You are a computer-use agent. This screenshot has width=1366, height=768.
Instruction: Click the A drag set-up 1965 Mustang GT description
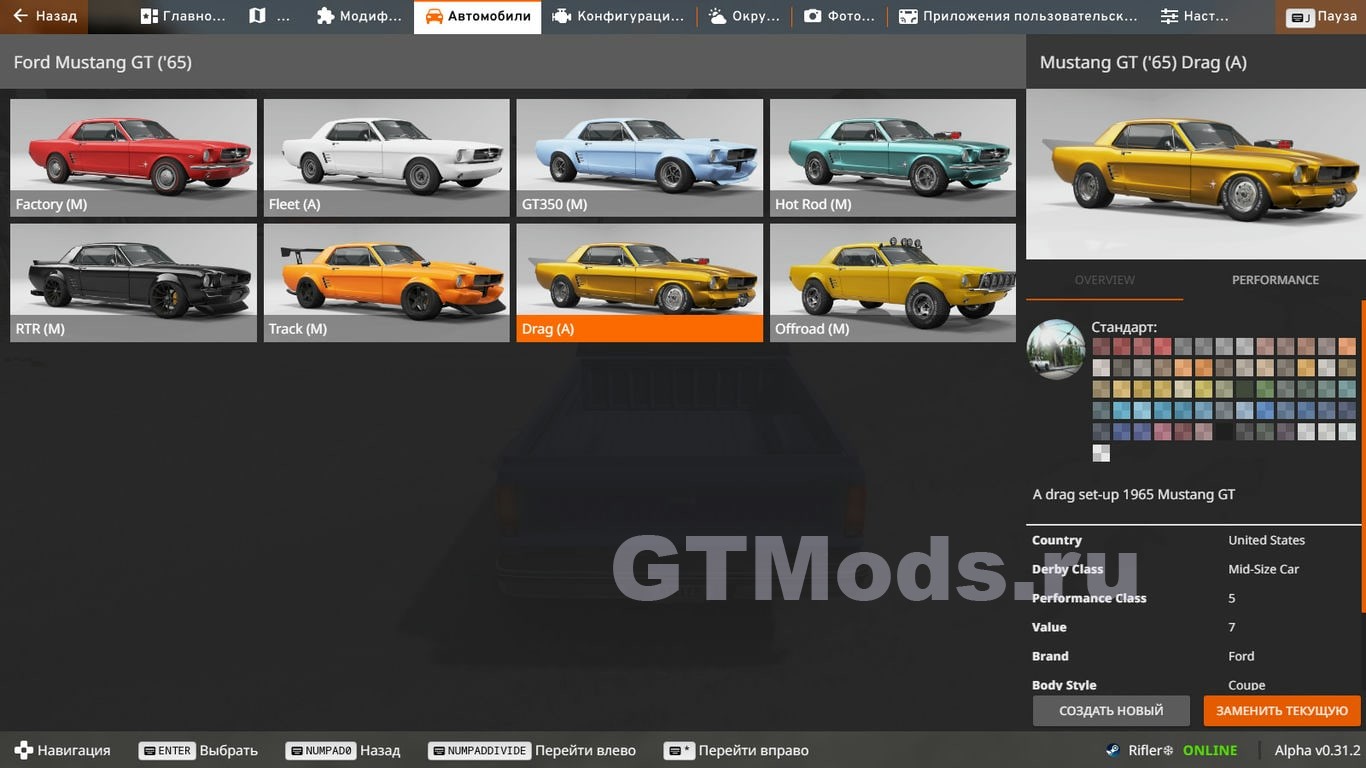pos(1134,494)
